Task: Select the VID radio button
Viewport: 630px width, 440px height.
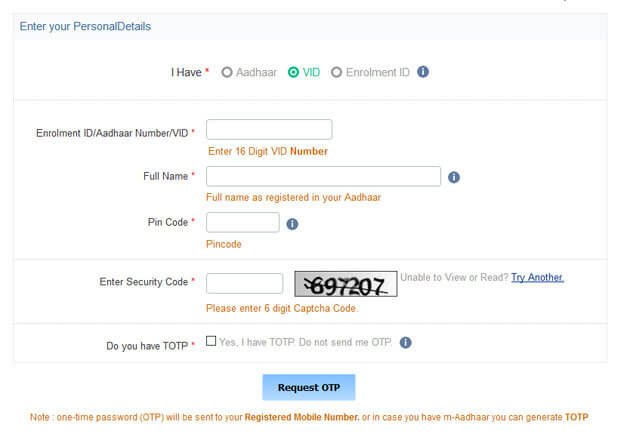Action: click(293, 72)
